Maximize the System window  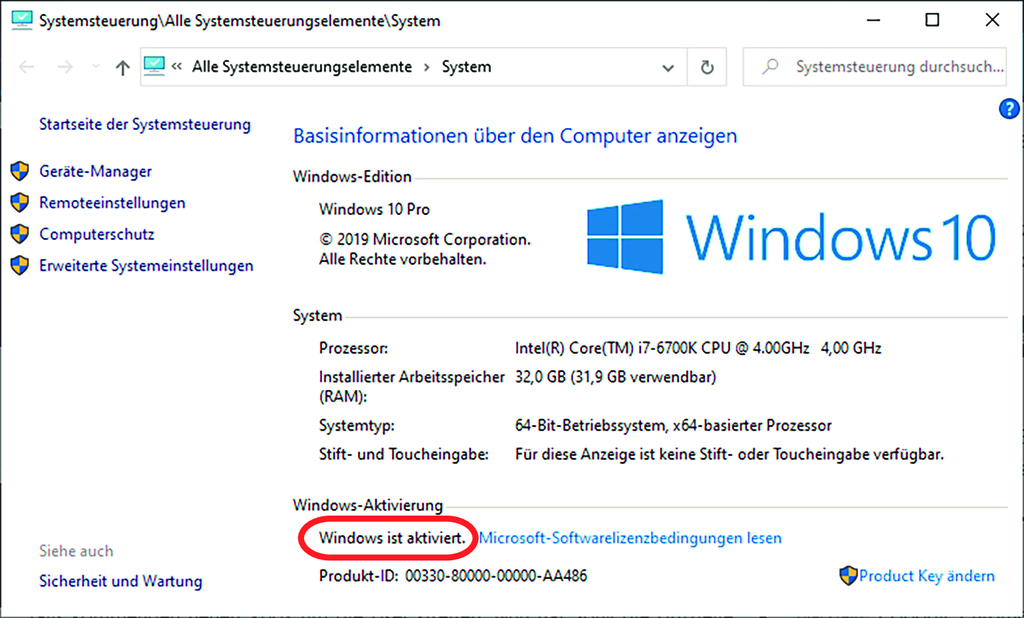932,20
